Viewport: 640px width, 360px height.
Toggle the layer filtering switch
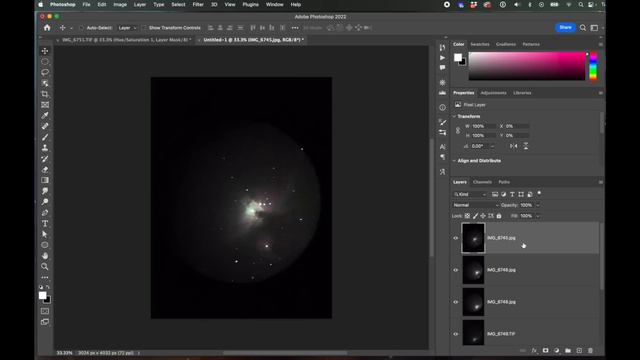point(539,193)
